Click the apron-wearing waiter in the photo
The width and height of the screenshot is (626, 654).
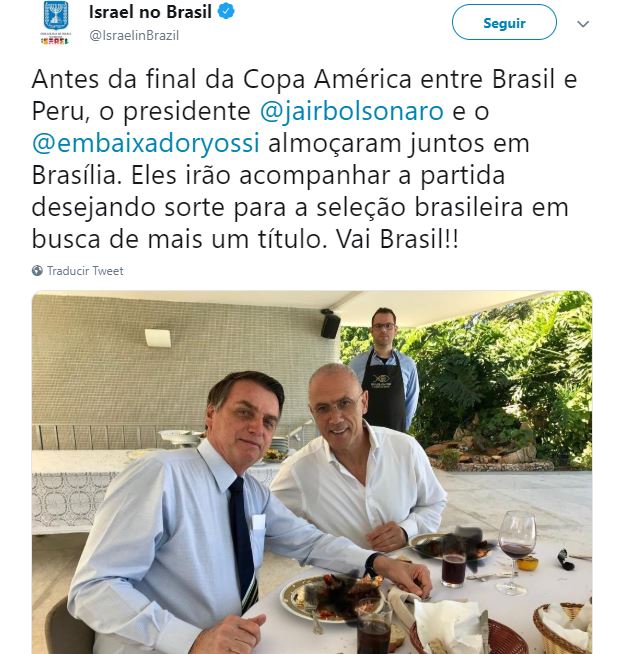[385, 369]
